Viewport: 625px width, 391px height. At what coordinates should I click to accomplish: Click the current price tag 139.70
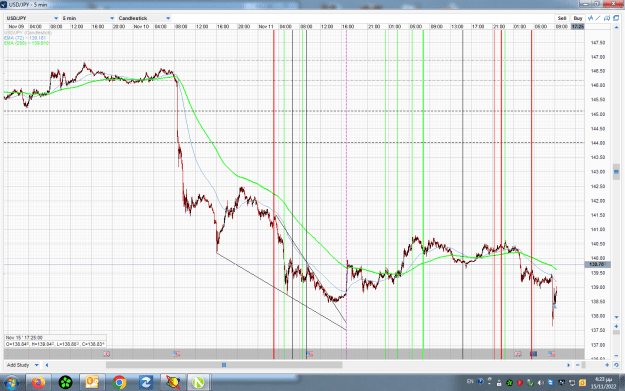(597, 264)
